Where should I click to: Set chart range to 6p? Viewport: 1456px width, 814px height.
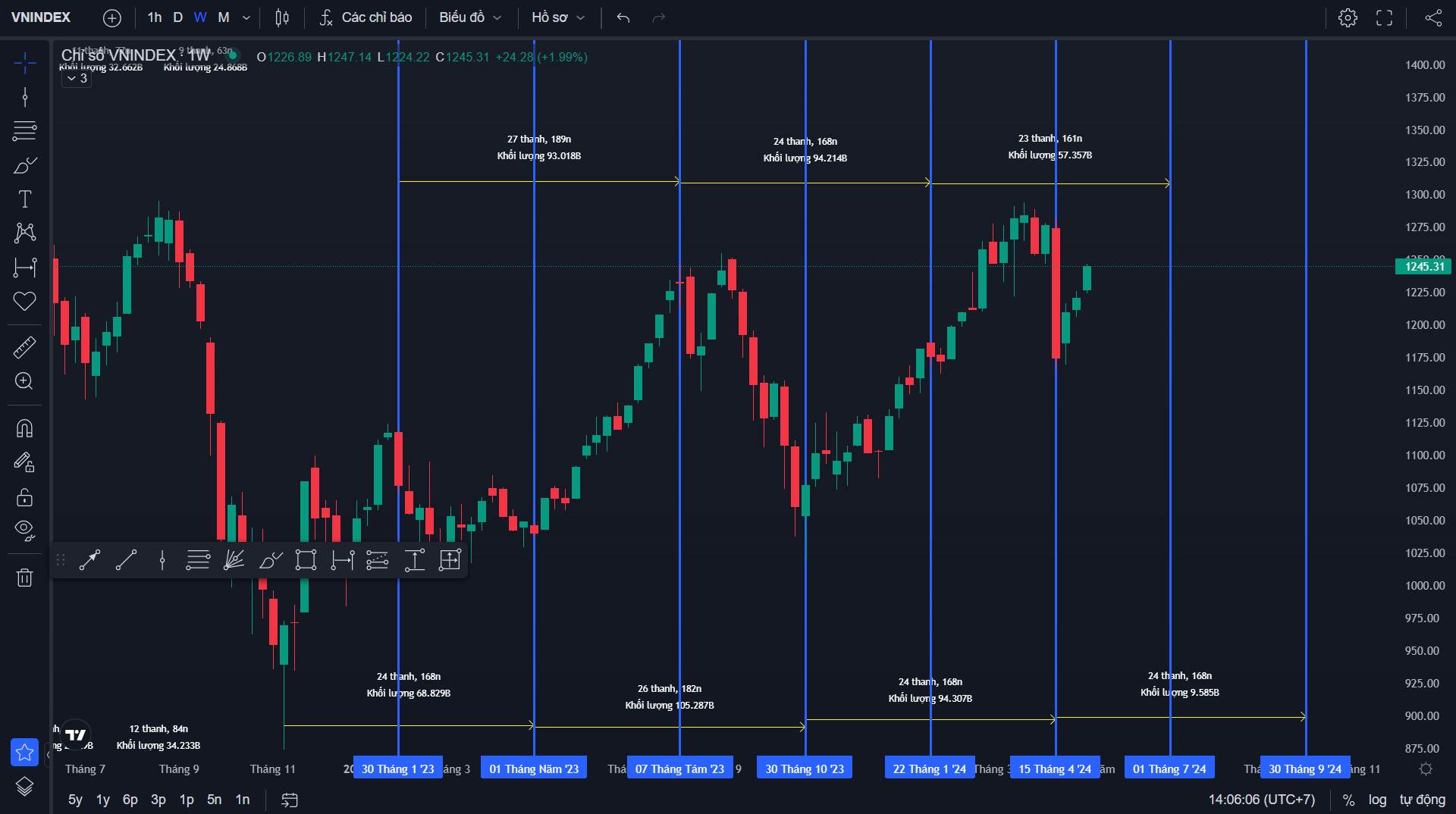coord(130,800)
